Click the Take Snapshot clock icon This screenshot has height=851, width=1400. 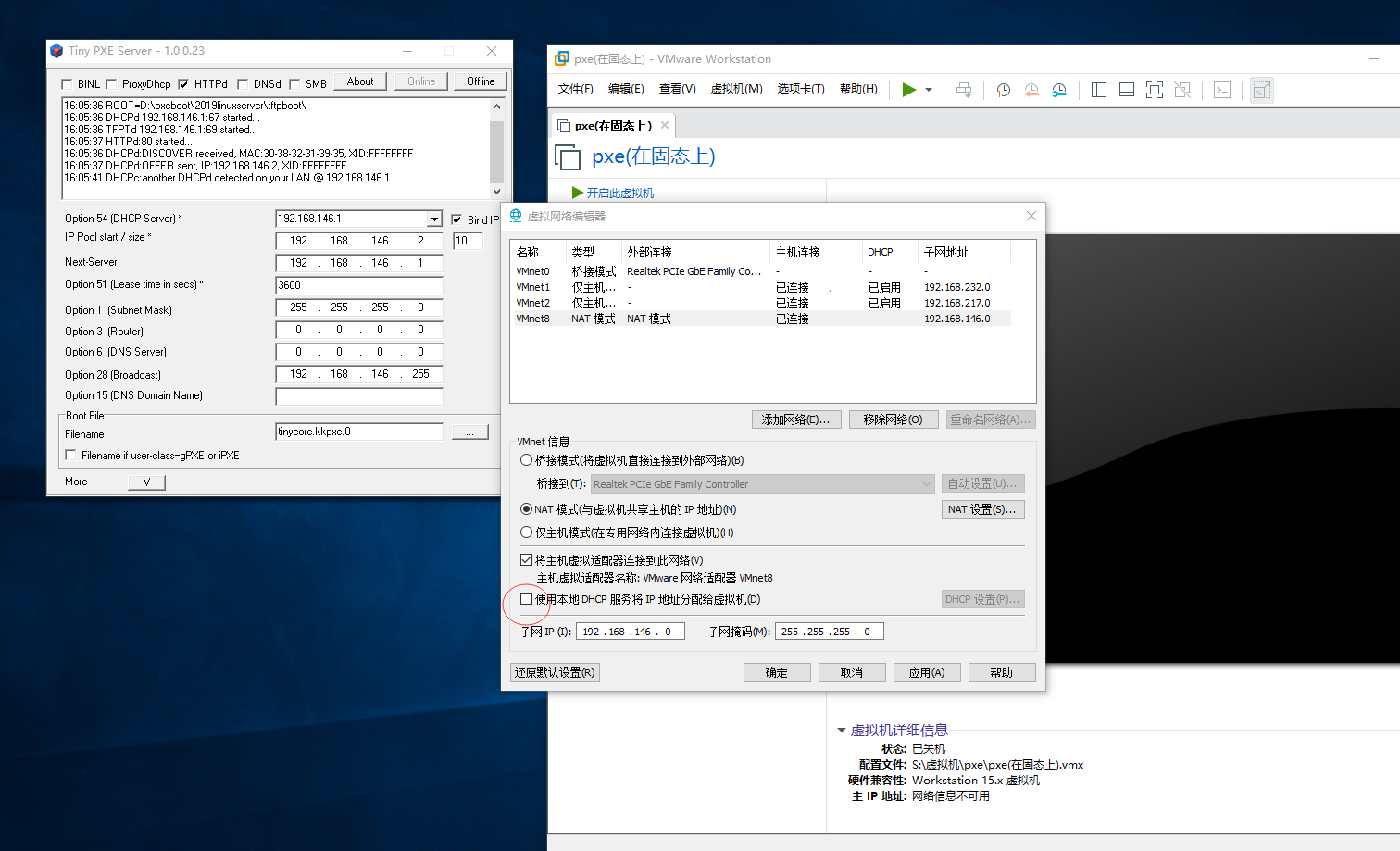point(1004,90)
